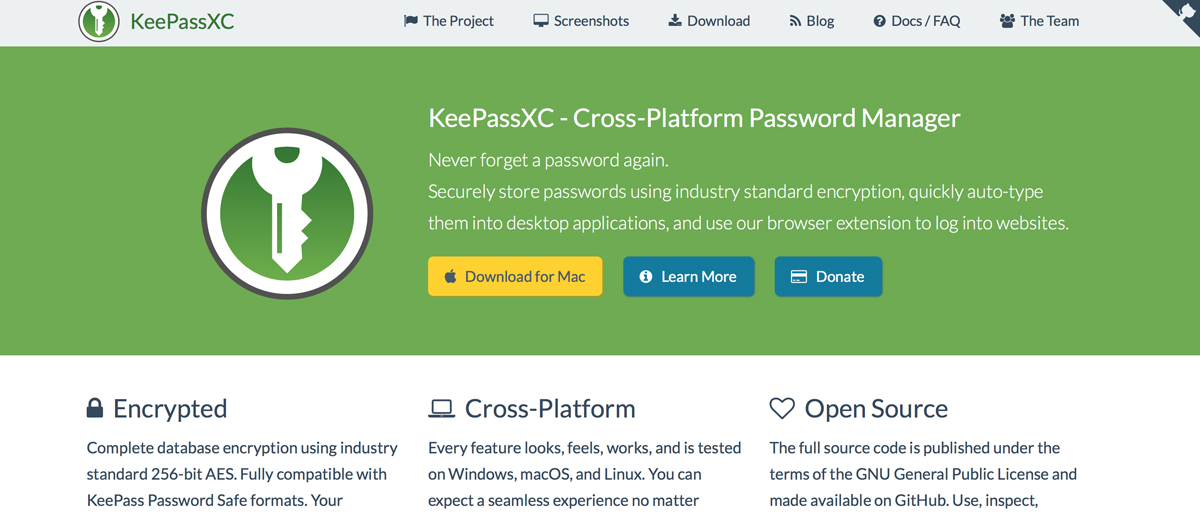Click the RSS feed icon beside Blog

click(795, 20)
